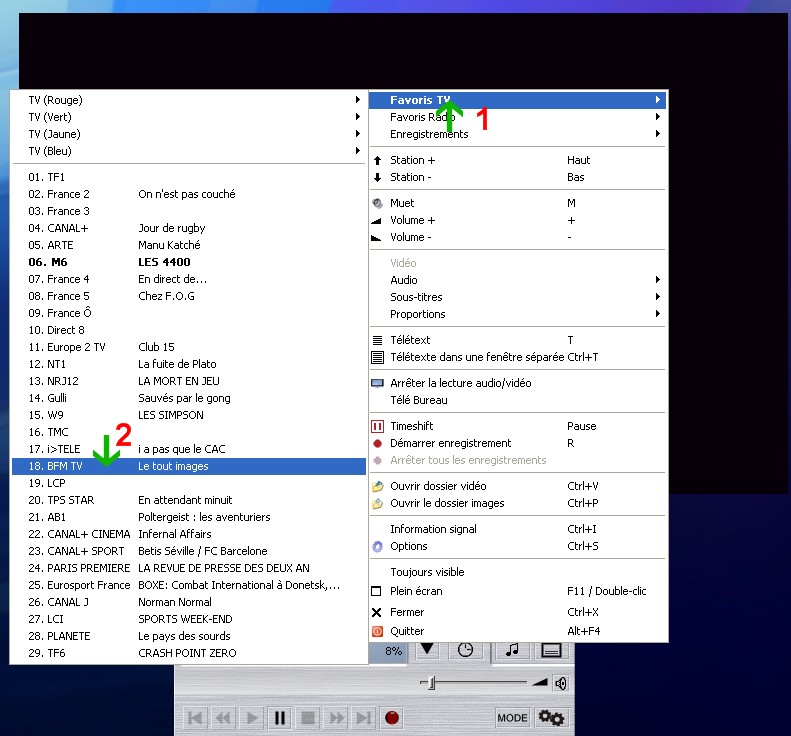The width and height of the screenshot is (791, 736).
Task: Select channel 04. CANAL+
Action: pyautogui.click(x=189, y=228)
